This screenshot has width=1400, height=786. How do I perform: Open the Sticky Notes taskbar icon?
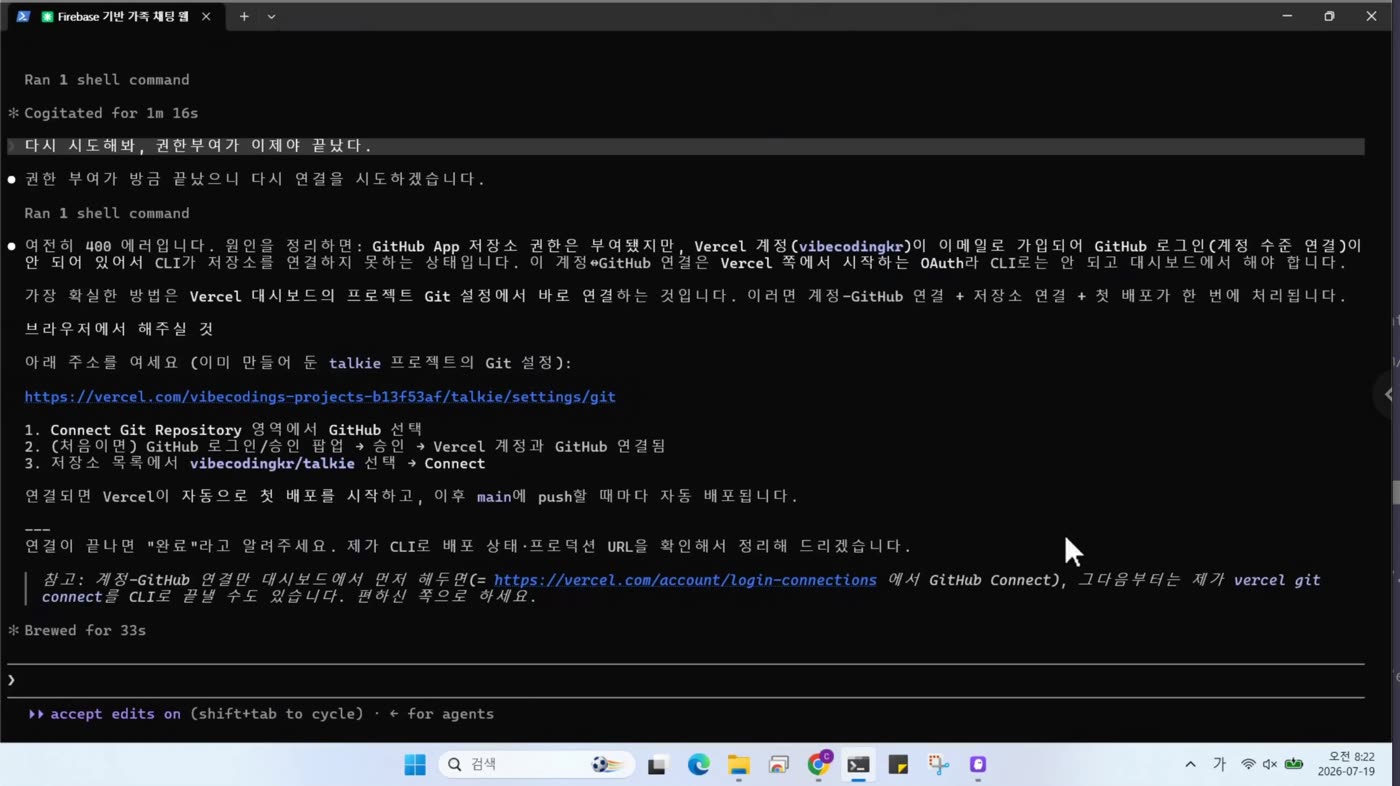(x=898, y=765)
